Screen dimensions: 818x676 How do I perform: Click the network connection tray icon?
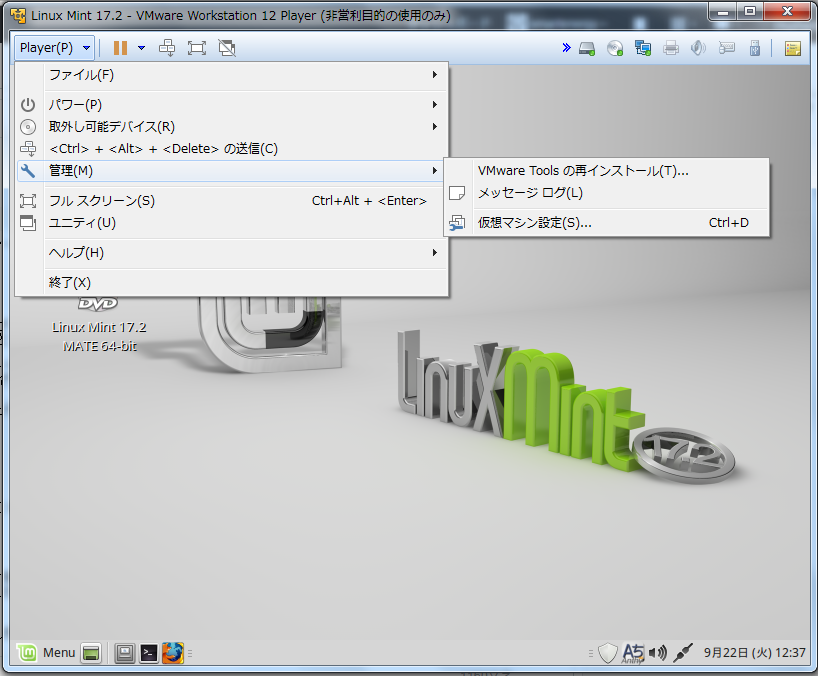pos(682,653)
